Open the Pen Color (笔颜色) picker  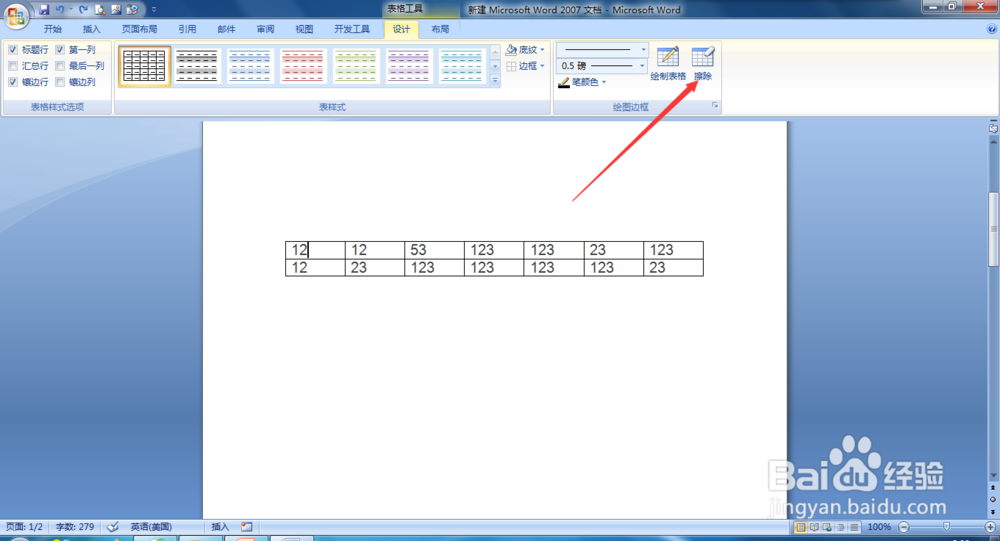click(x=582, y=82)
